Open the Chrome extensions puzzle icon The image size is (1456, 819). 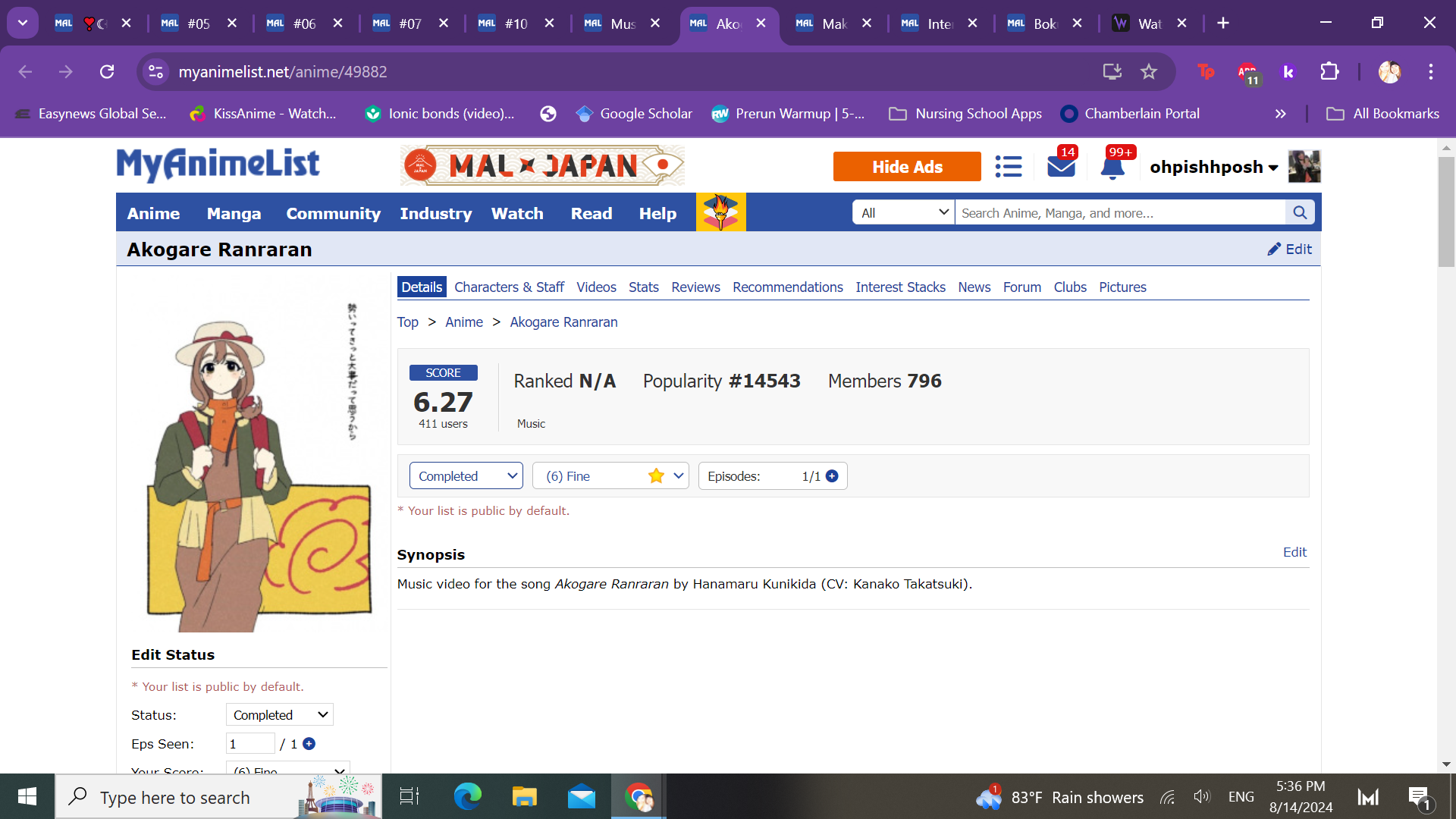1329,71
